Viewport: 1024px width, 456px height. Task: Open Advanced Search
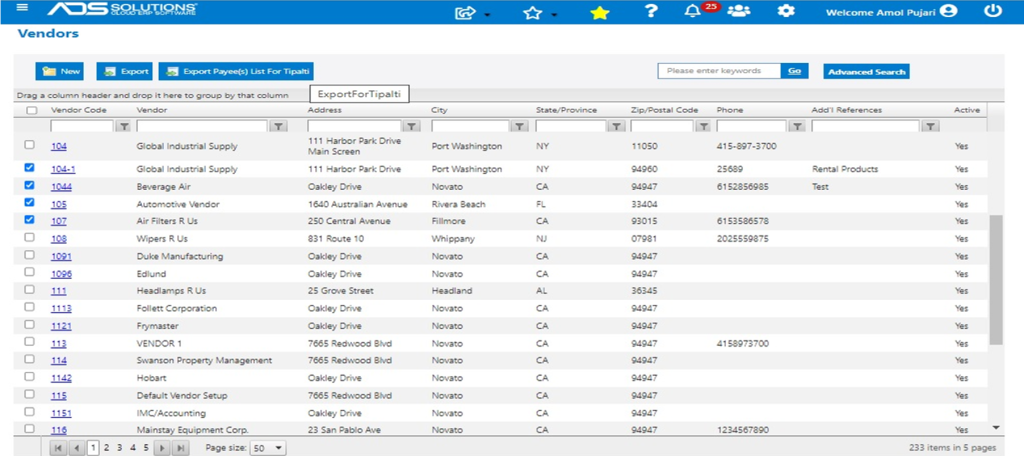point(866,71)
